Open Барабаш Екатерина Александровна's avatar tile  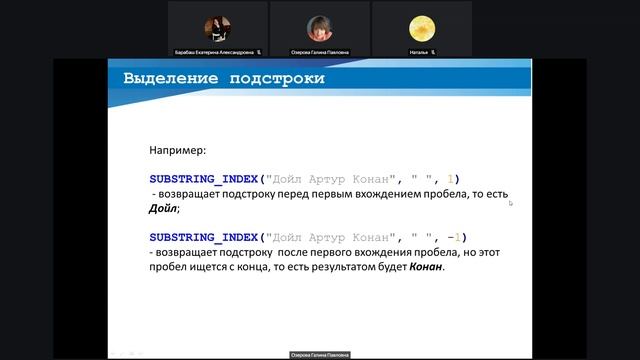coord(218,29)
